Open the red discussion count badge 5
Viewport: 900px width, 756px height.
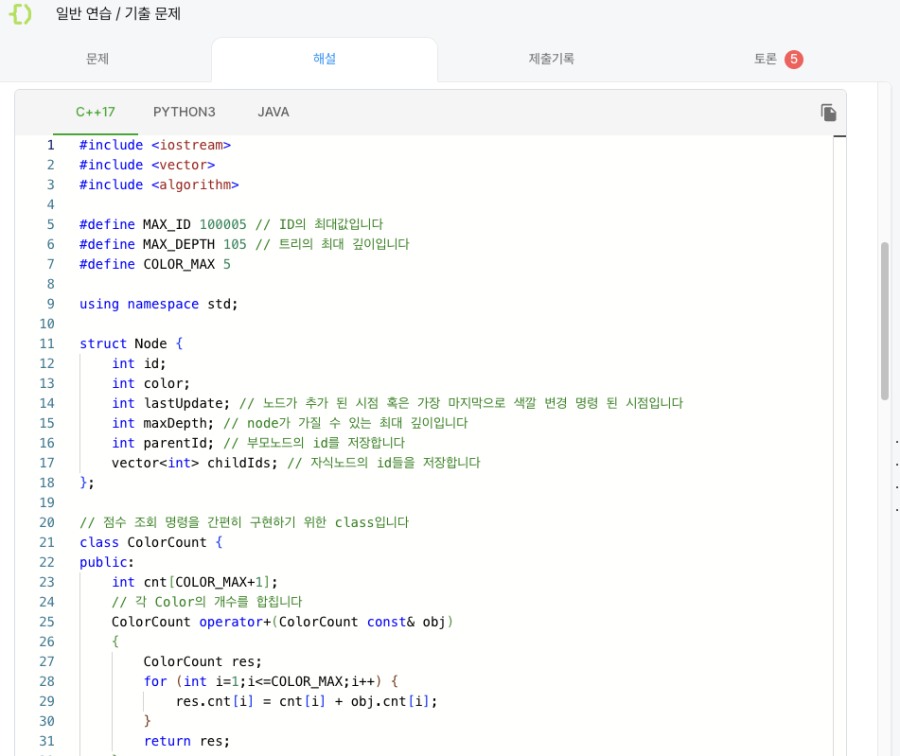coord(794,59)
